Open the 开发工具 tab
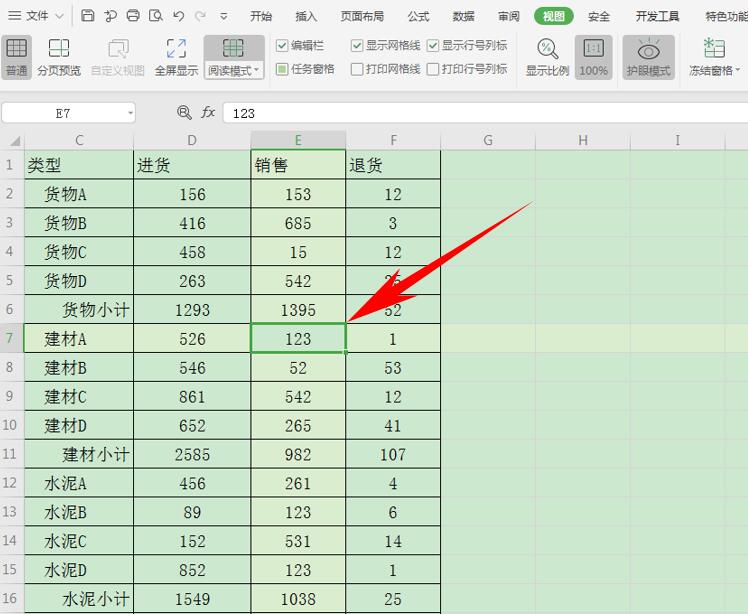The image size is (748, 614). [657, 17]
